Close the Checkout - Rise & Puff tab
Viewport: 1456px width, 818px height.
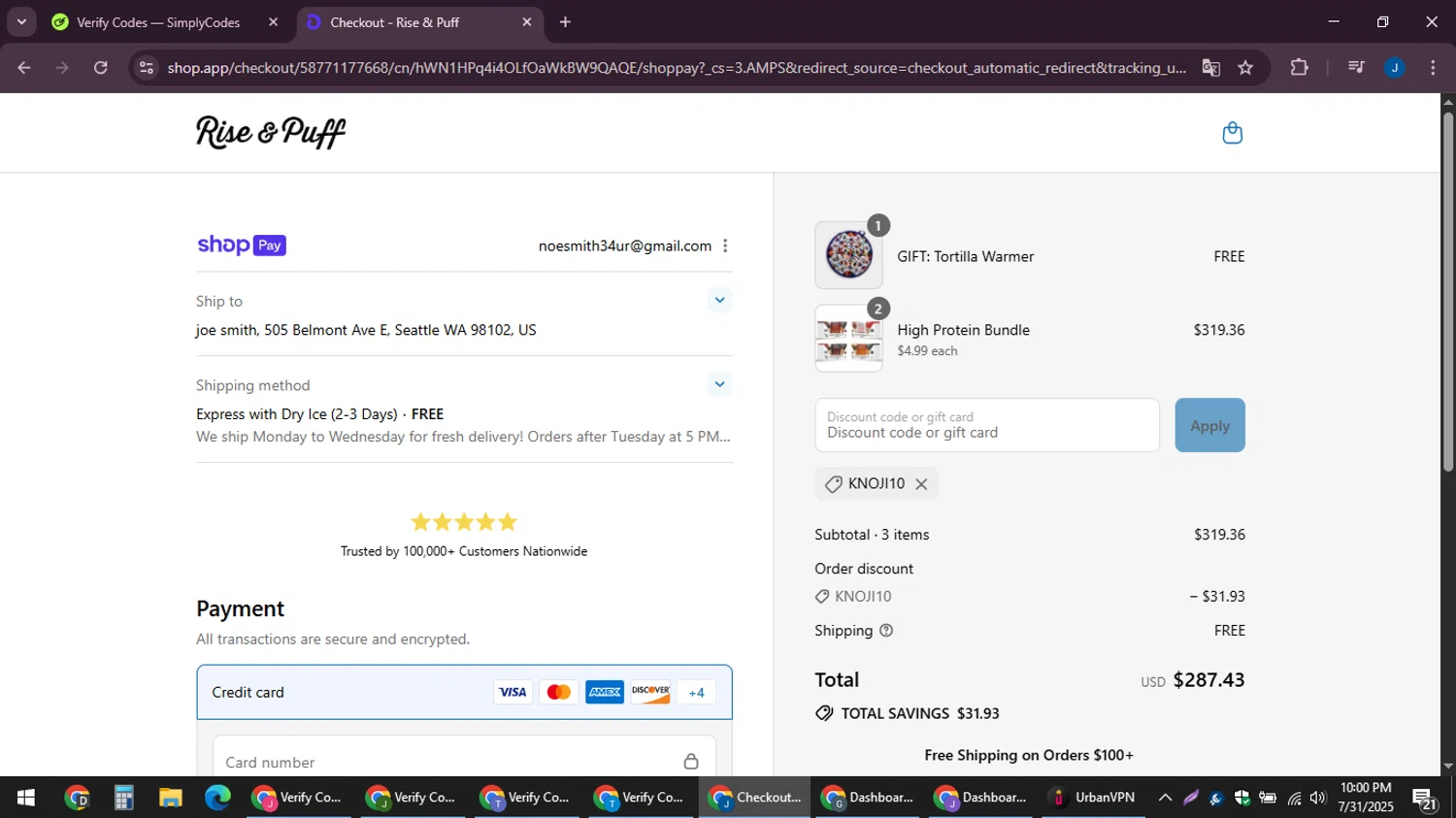tap(527, 22)
